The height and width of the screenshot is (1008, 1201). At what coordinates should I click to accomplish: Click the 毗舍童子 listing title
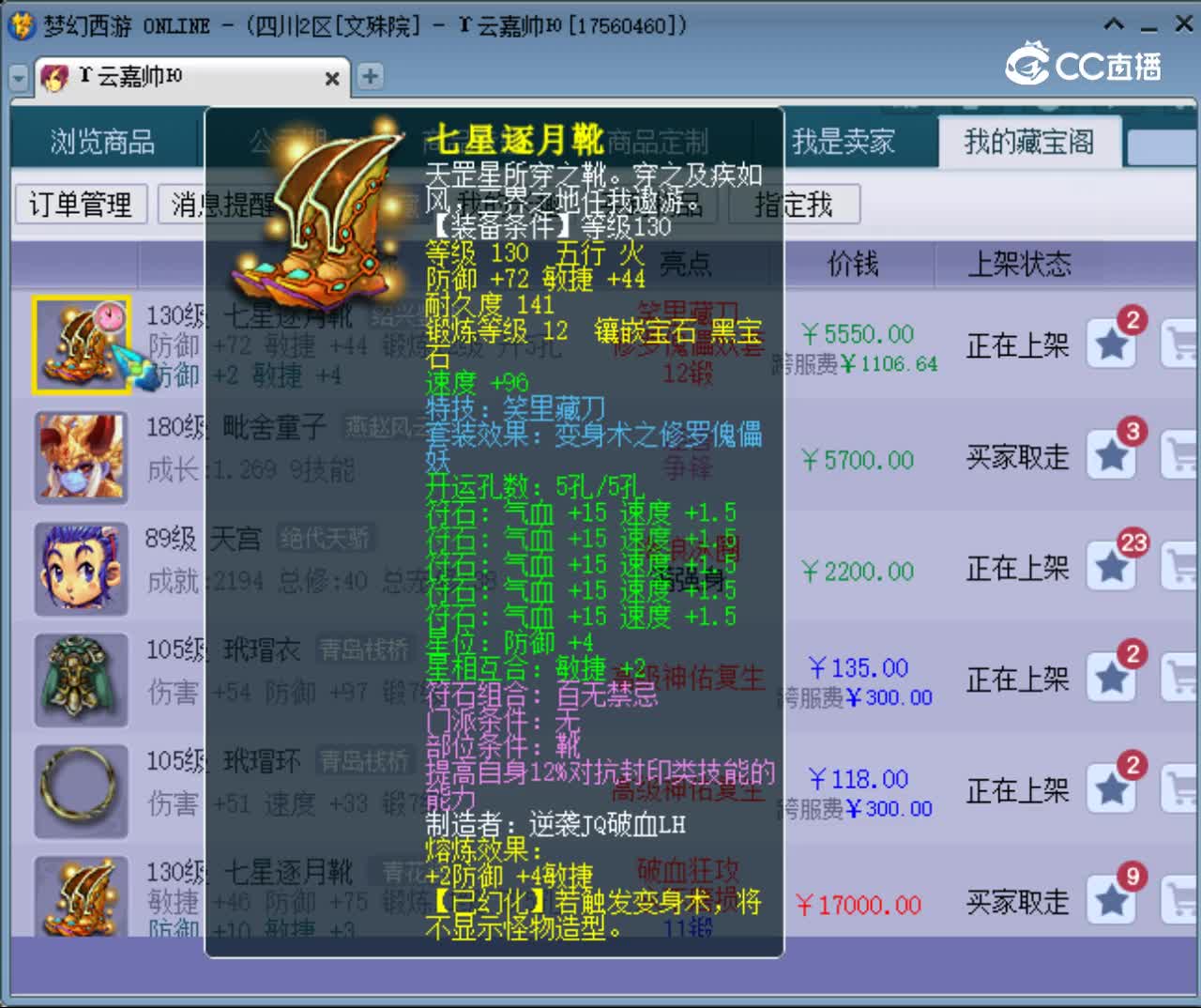[275, 427]
